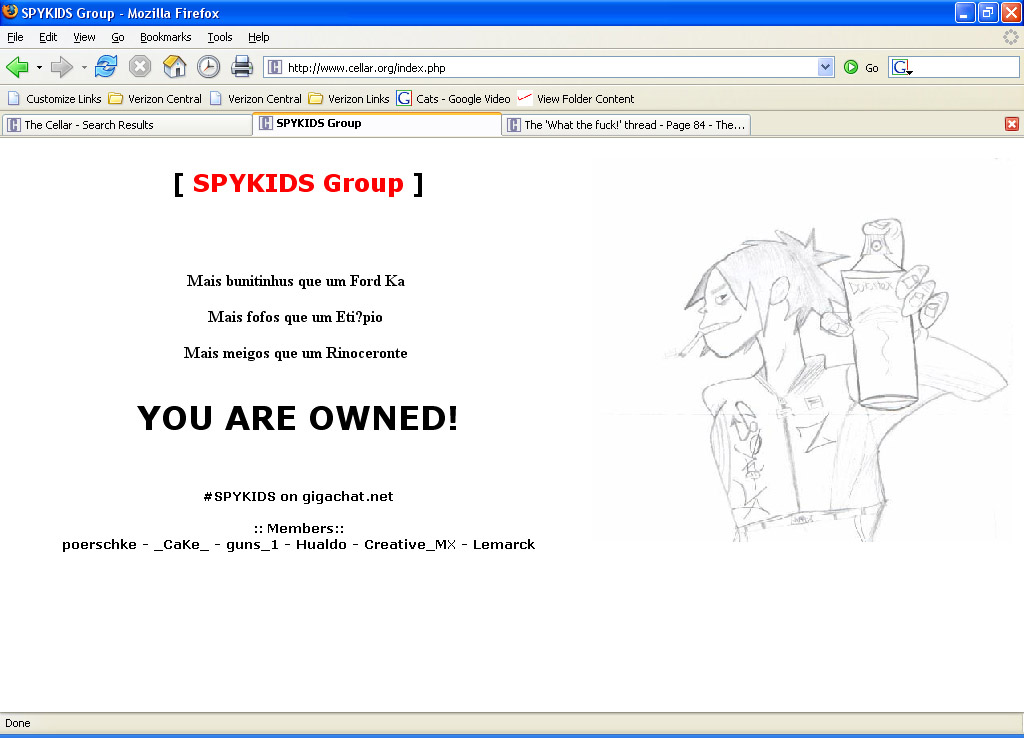Select the SPYKIDS Group tab
1024x738 pixels.
(x=377, y=123)
